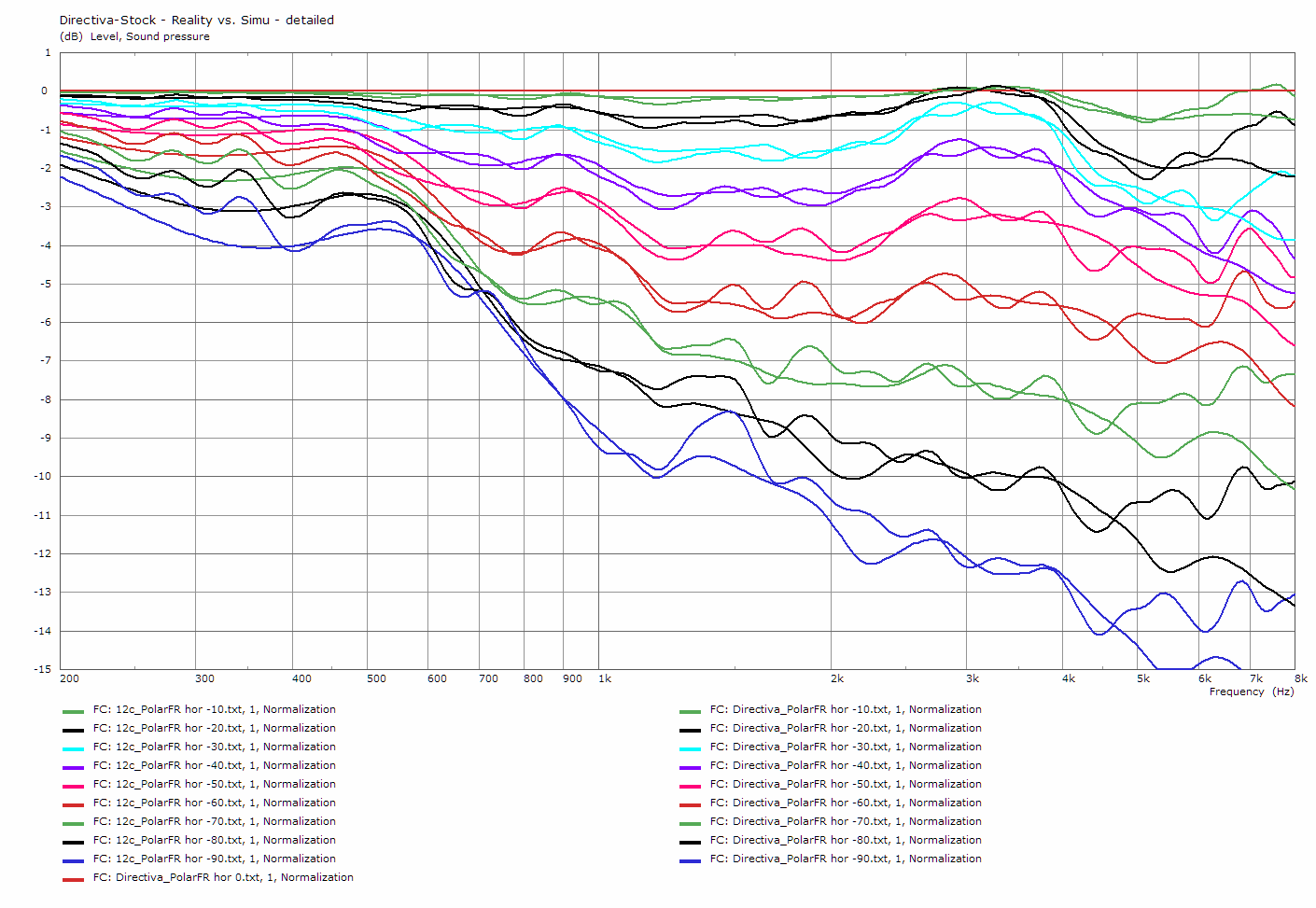This screenshot has height=908, width=1316.
Task: Select legend entry Directiva_PolarFR hor -30.txt
Action: tap(846, 747)
